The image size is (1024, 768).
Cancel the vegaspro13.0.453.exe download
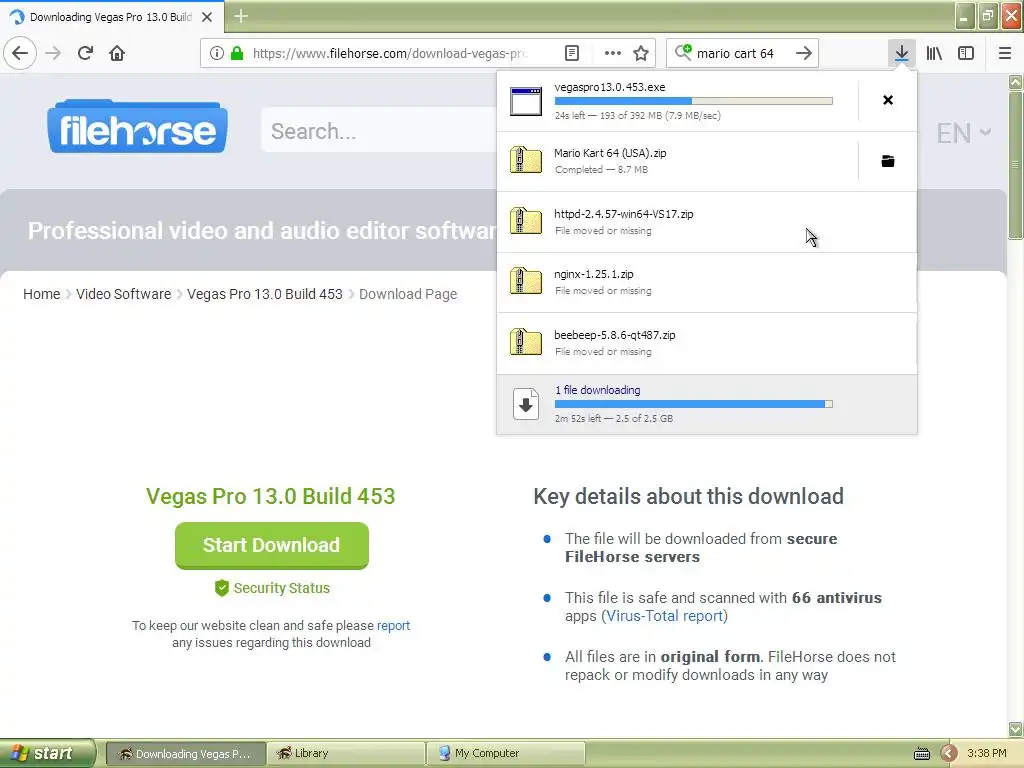(888, 100)
